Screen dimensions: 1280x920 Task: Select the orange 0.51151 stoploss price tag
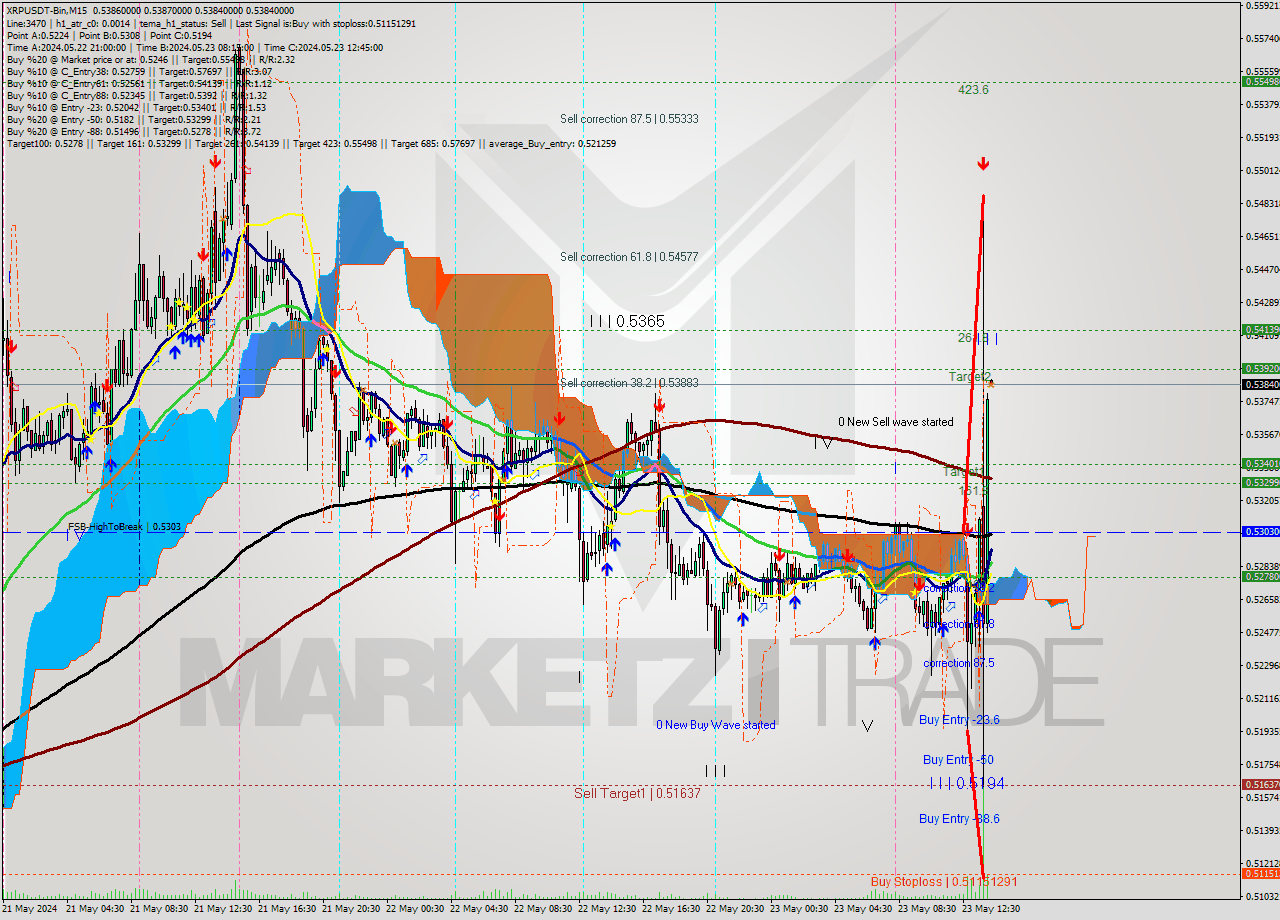(x=1260, y=873)
